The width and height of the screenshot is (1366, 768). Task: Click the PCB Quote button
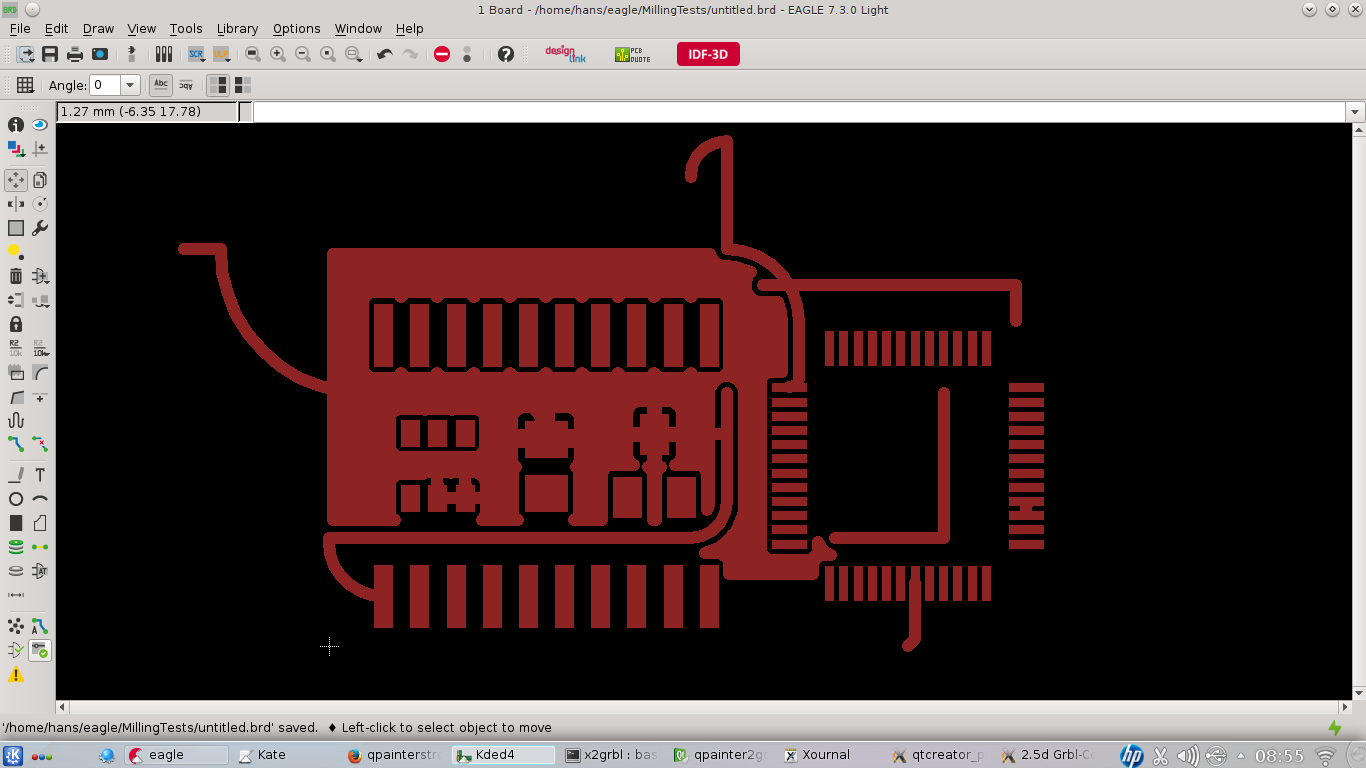tap(633, 54)
